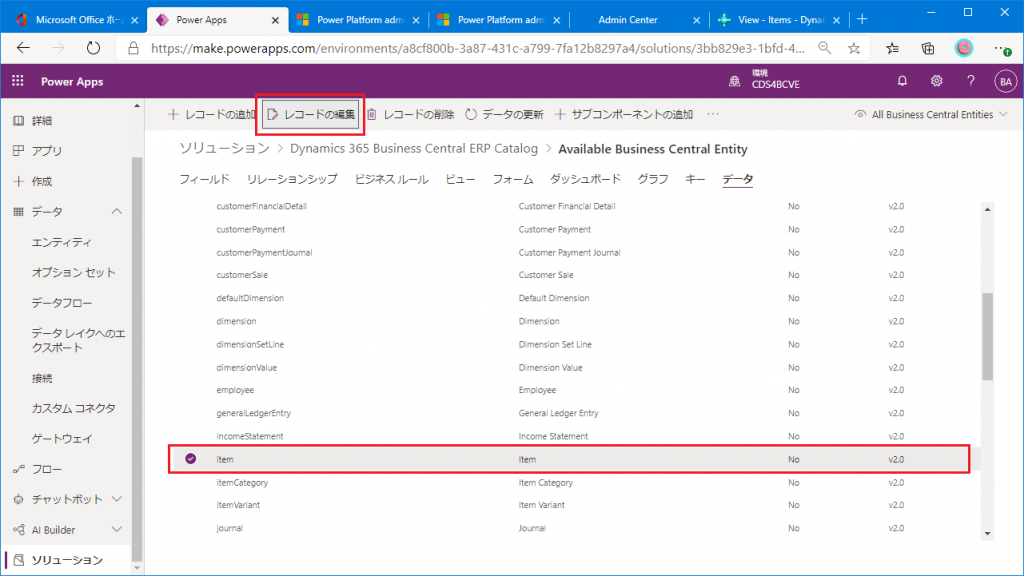
Task: Go to ソリューション breadcrumb link
Action: click(225, 149)
